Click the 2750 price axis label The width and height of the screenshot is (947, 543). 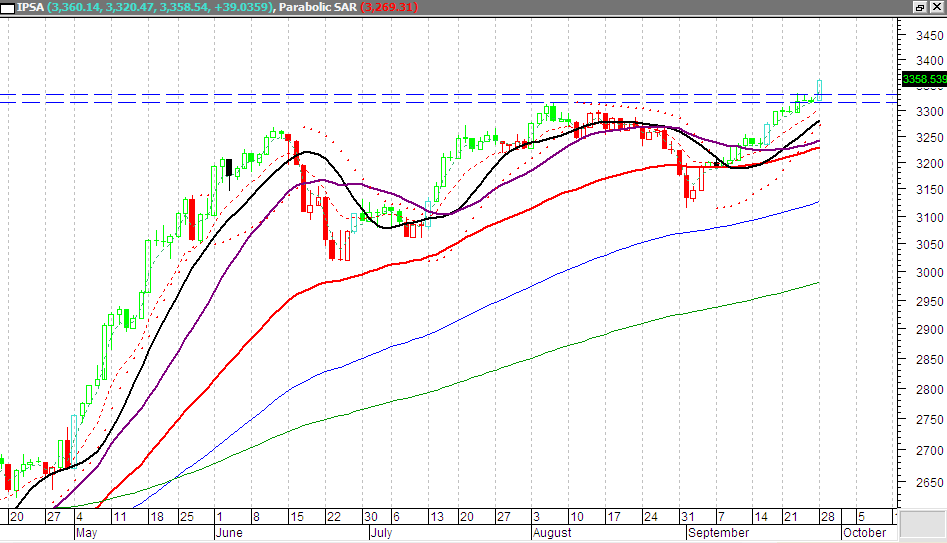point(929,420)
